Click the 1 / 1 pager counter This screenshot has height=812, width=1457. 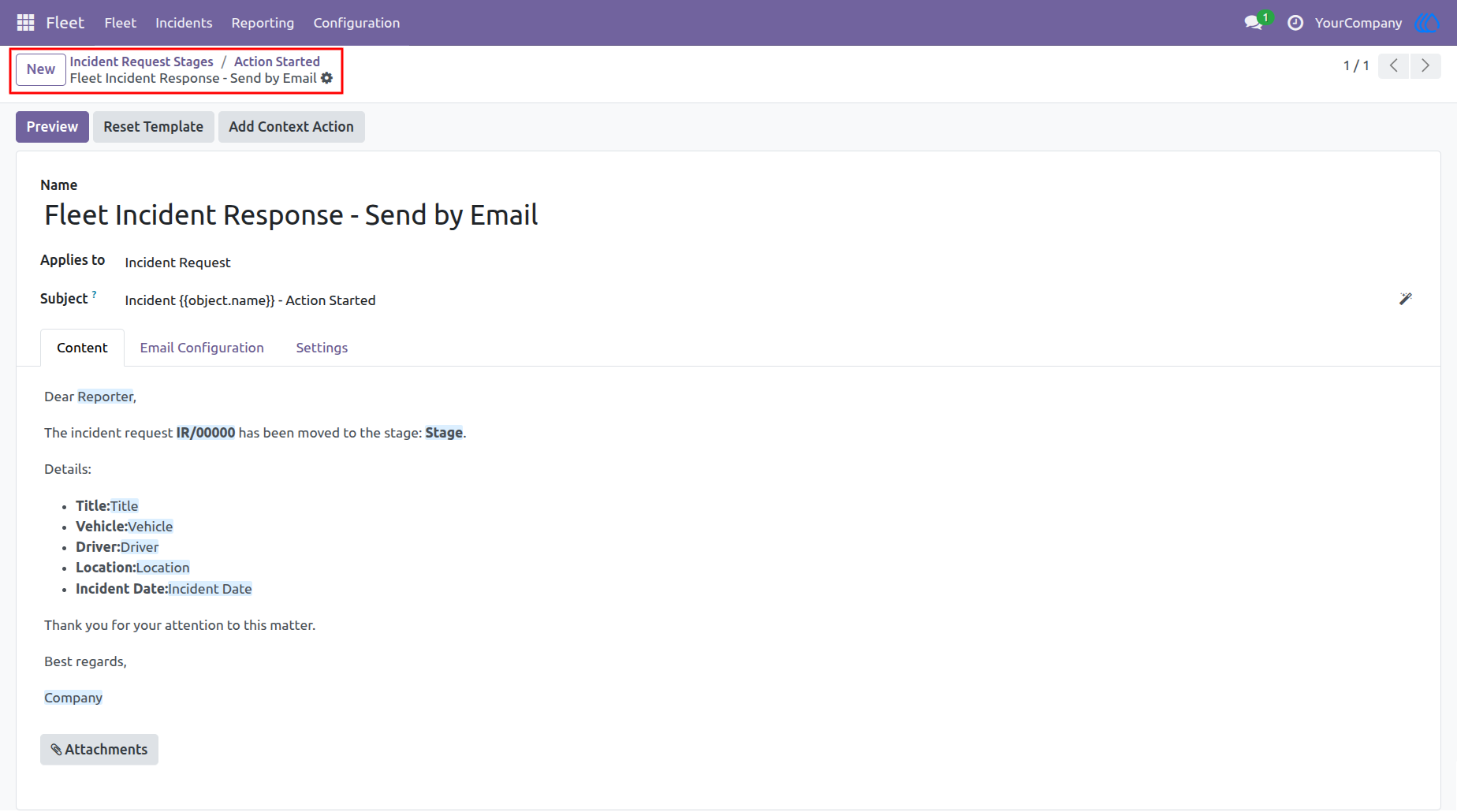click(x=1356, y=65)
